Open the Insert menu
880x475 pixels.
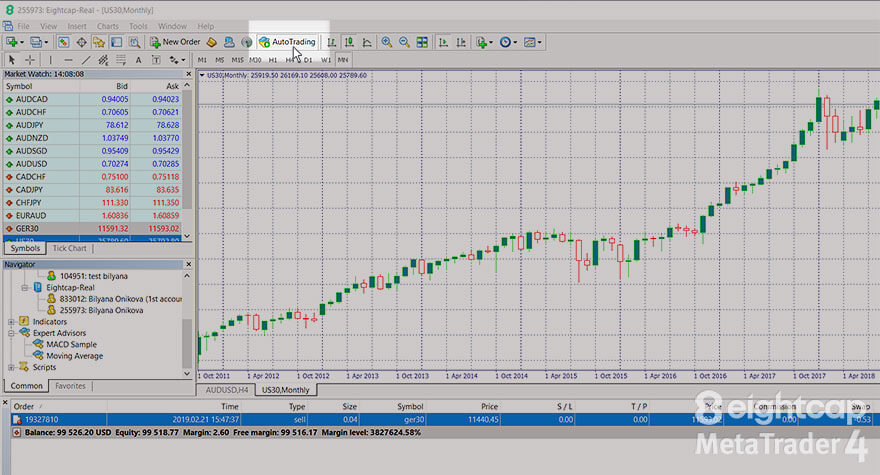click(x=77, y=26)
